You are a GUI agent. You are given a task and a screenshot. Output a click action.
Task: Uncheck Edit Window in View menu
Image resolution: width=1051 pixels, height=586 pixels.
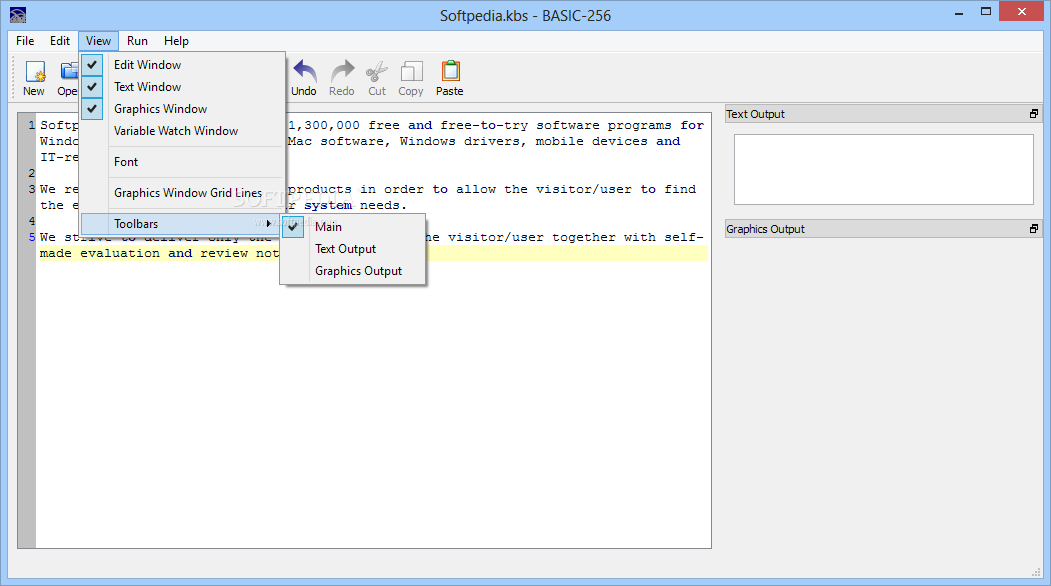[182, 64]
